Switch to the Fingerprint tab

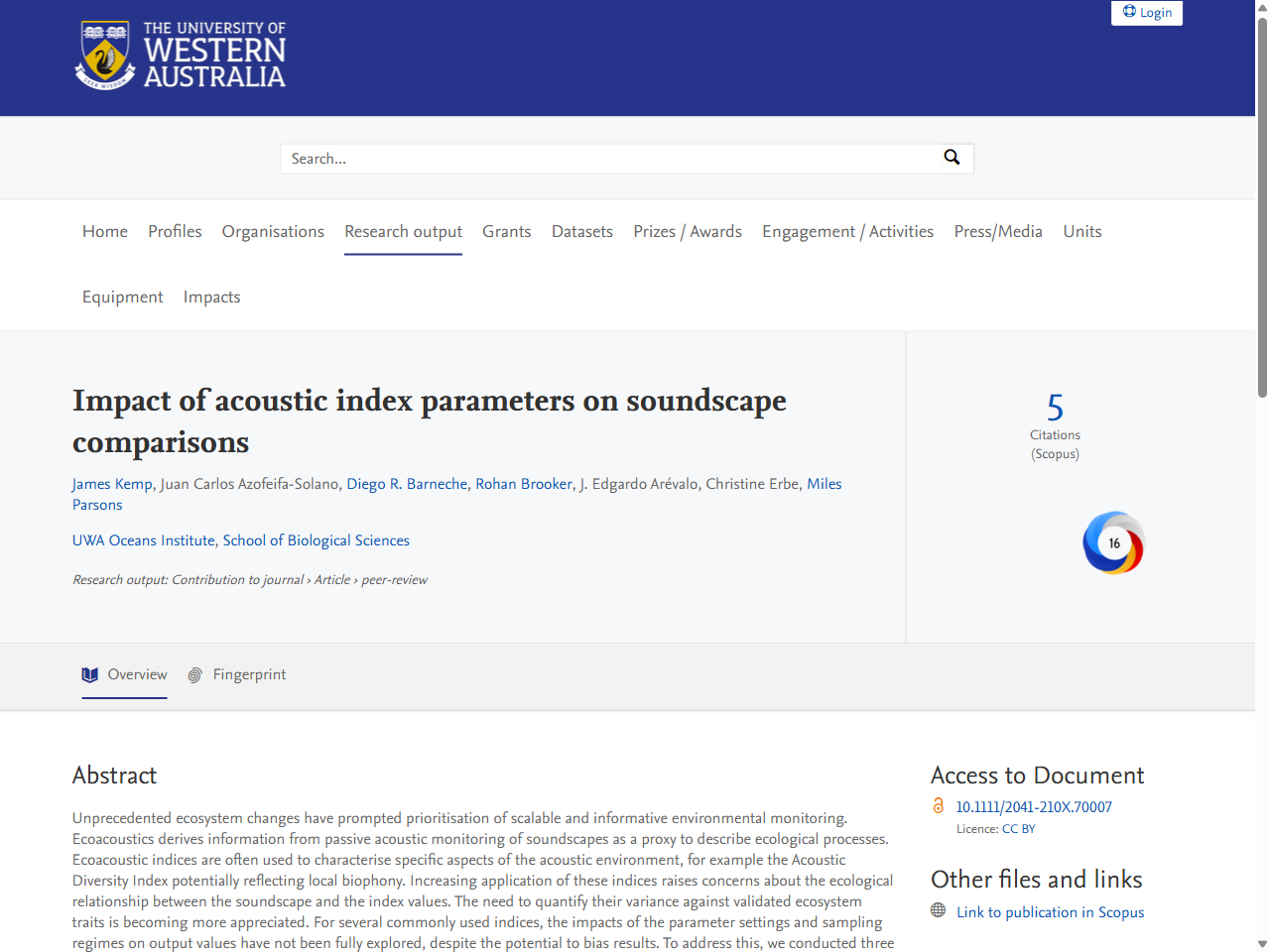click(249, 674)
